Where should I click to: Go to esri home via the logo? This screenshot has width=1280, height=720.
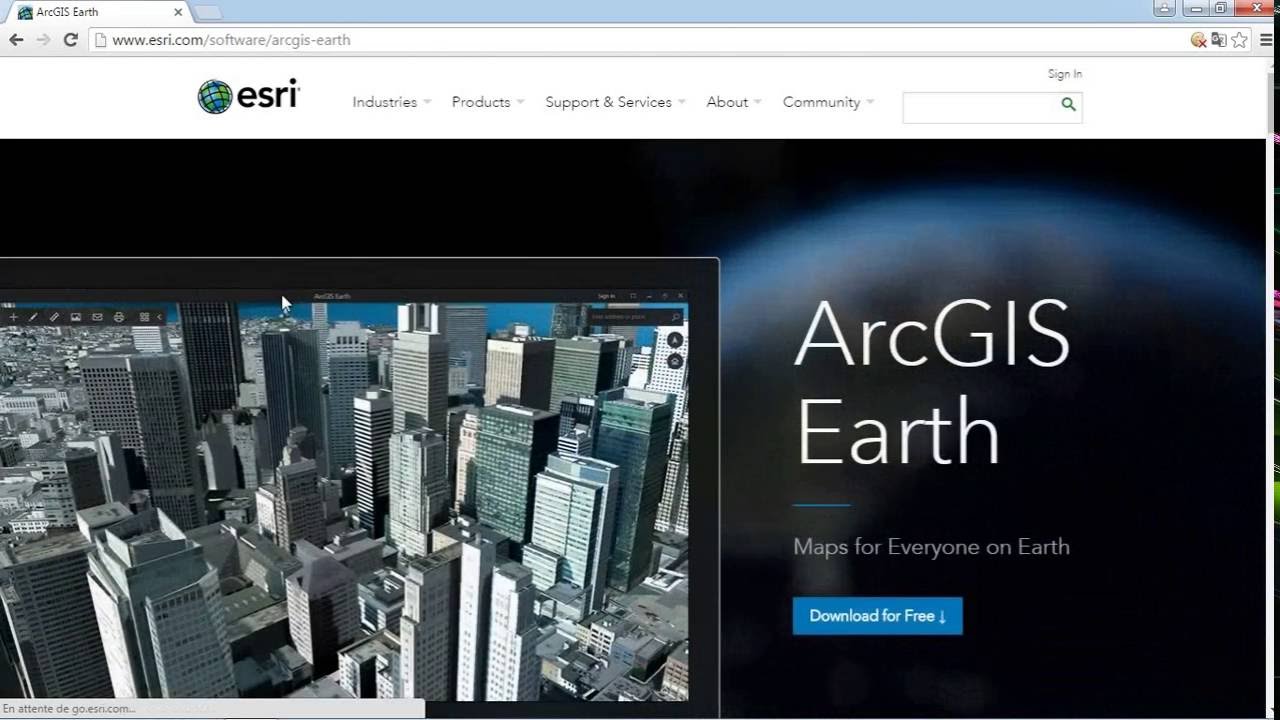(249, 97)
